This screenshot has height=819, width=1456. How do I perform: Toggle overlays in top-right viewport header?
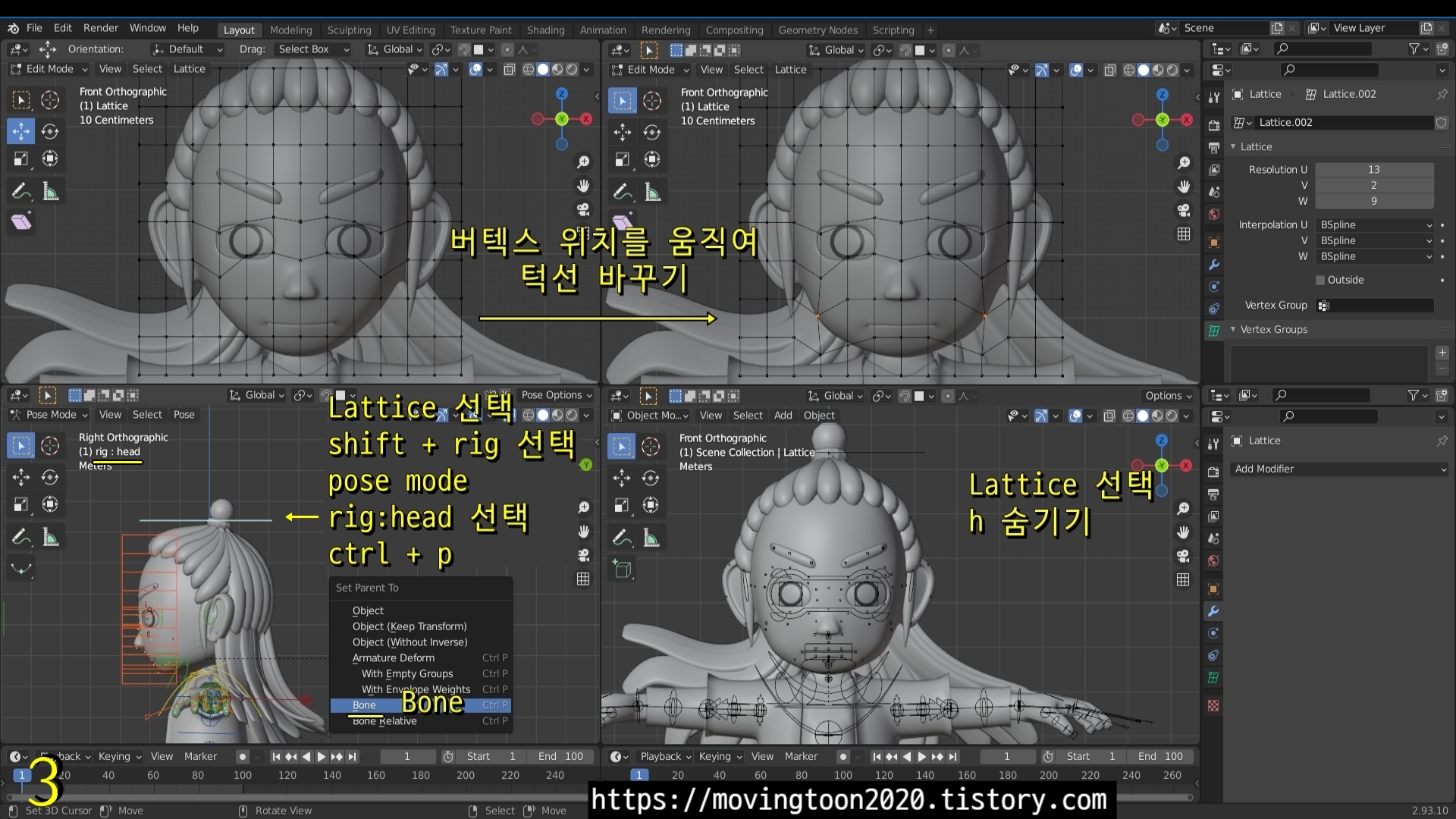(x=1076, y=70)
